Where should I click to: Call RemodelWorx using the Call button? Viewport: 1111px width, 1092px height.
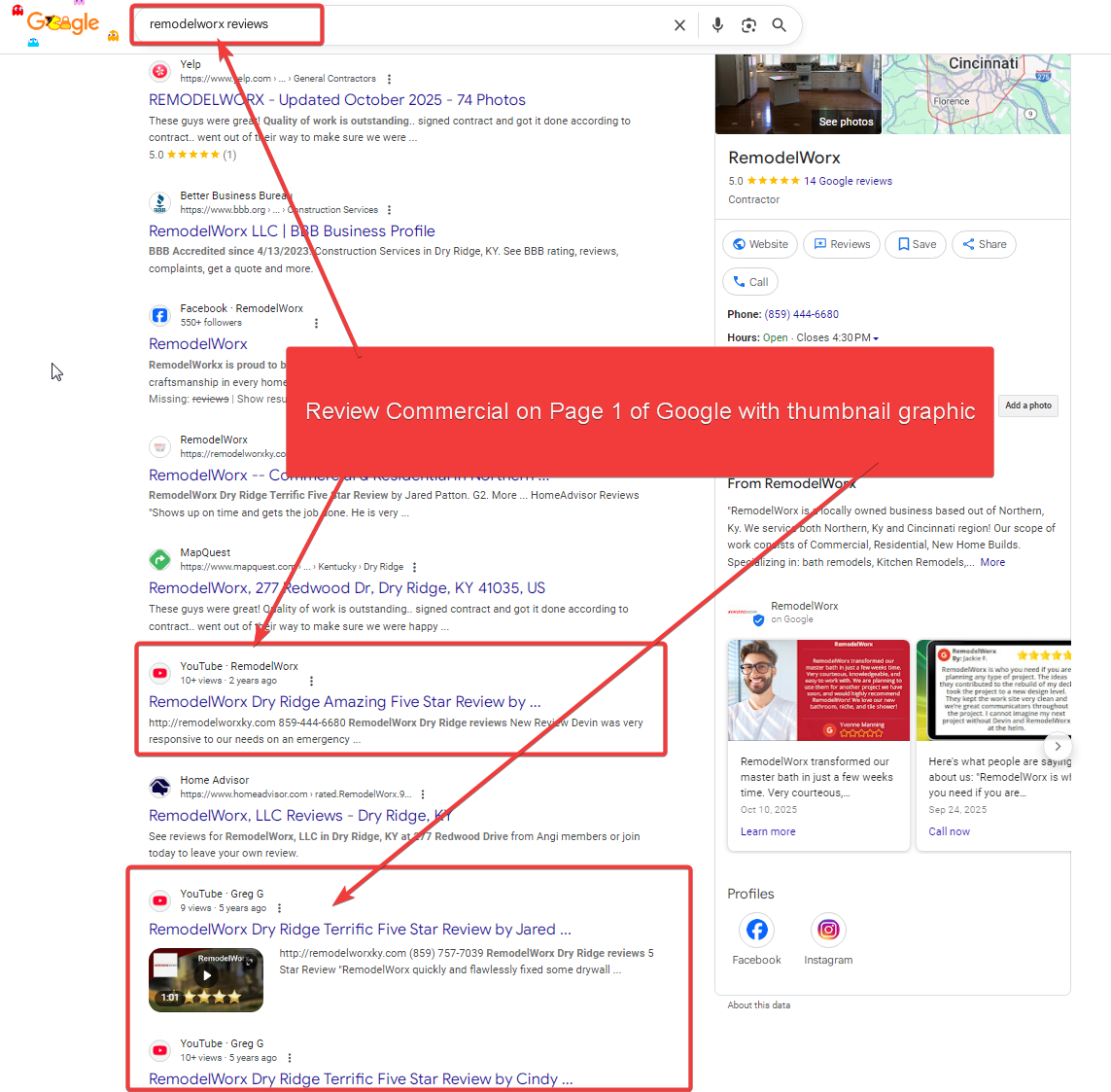[750, 282]
